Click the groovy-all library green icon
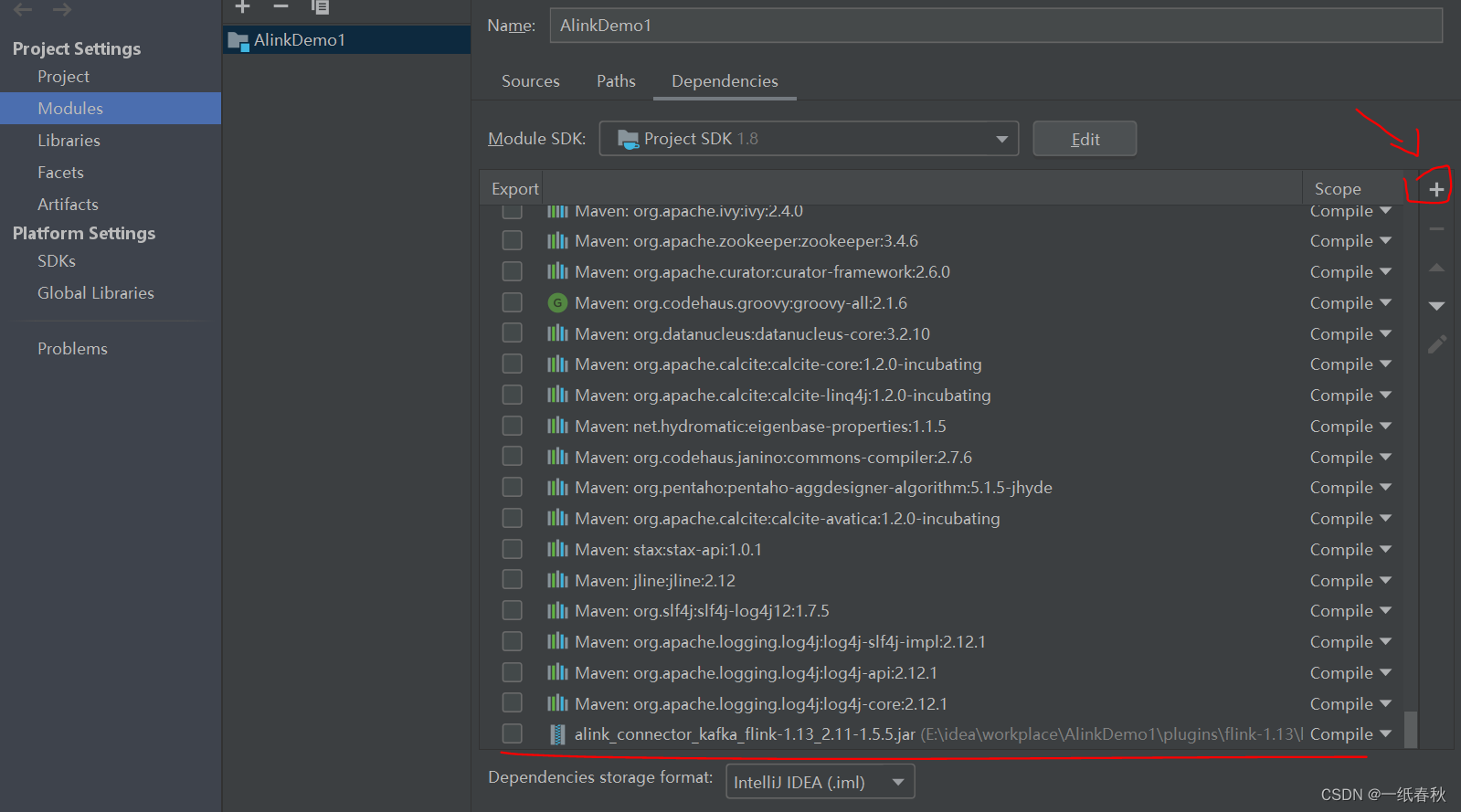Viewport: 1461px width, 812px height. [557, 302]
